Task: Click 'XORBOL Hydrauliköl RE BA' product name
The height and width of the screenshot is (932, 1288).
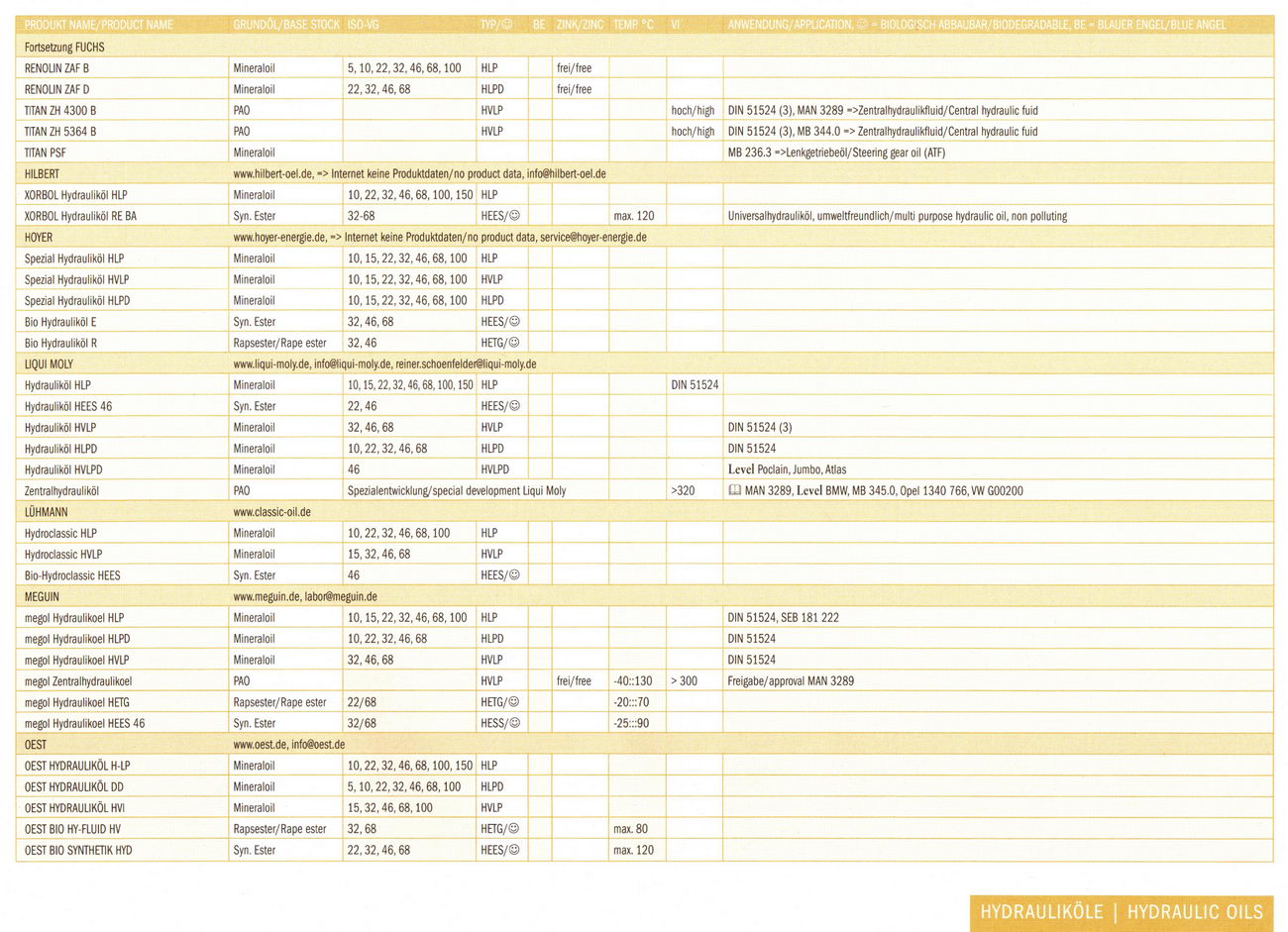Action: tap(80, 216)
